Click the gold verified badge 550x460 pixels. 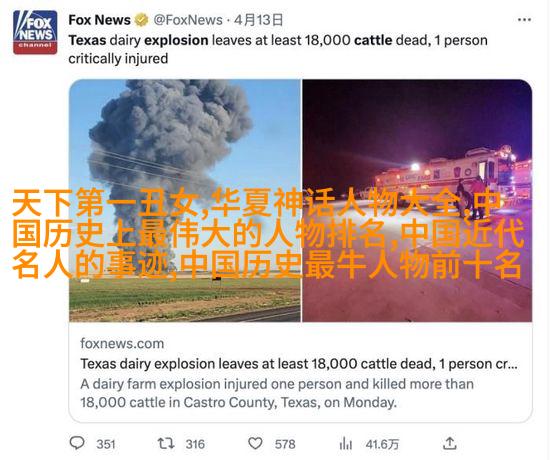(142, 20)
